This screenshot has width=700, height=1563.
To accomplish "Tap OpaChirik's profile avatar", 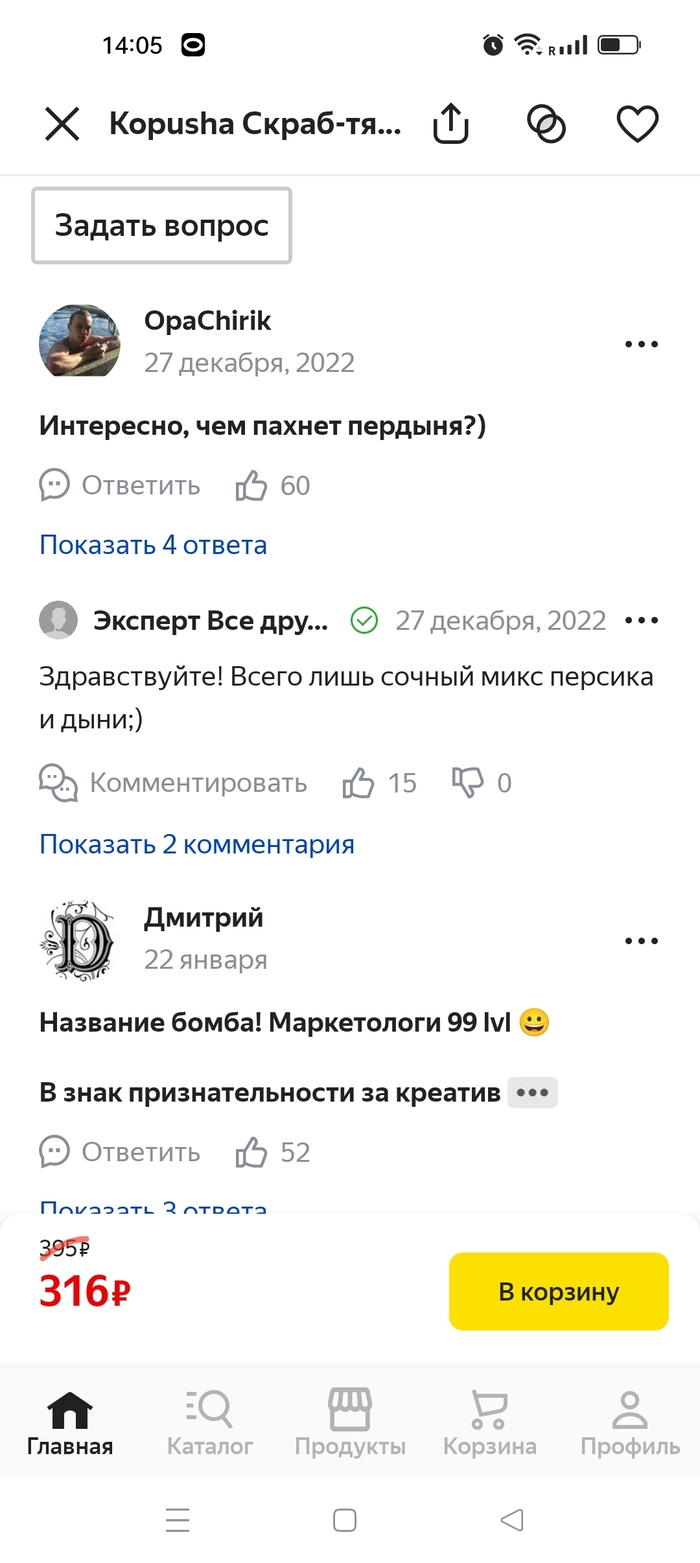I will pos(80,341).
